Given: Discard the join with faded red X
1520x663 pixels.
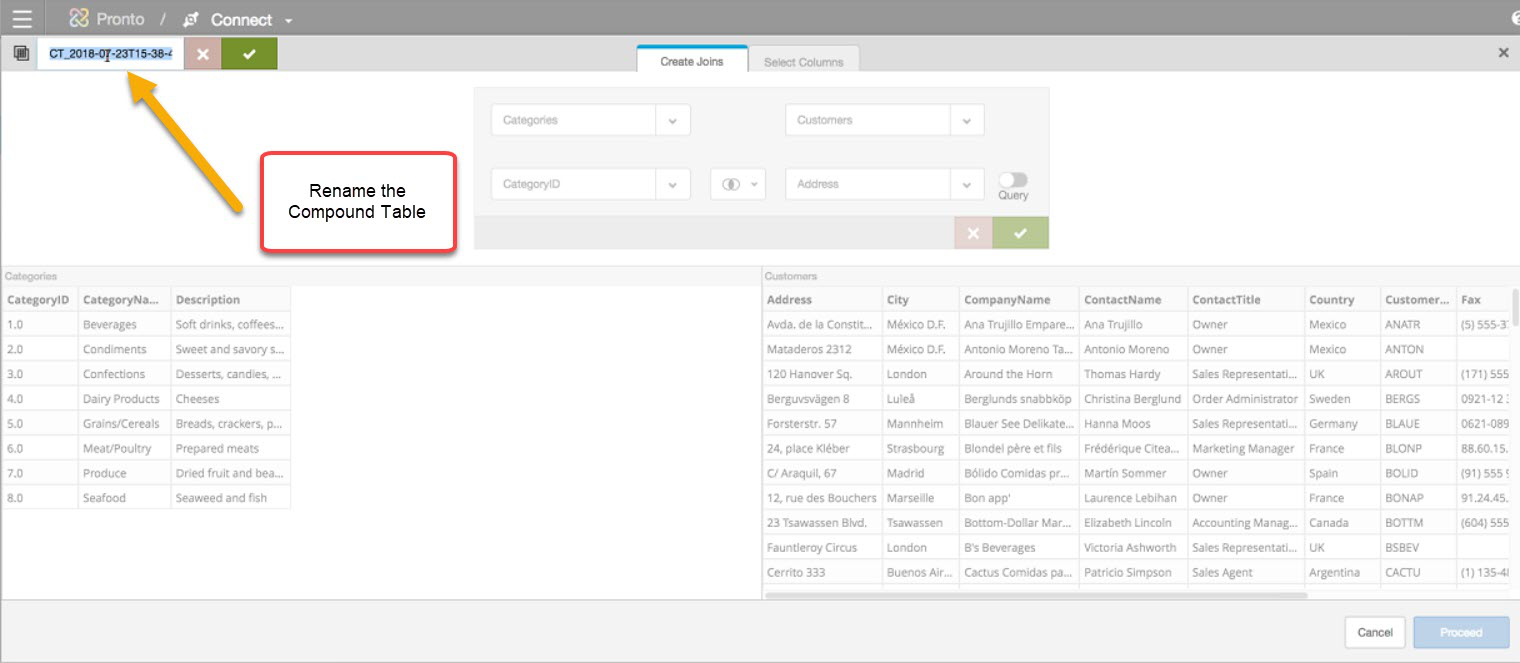Looking at the screenshot, I should tap(973, 233).
